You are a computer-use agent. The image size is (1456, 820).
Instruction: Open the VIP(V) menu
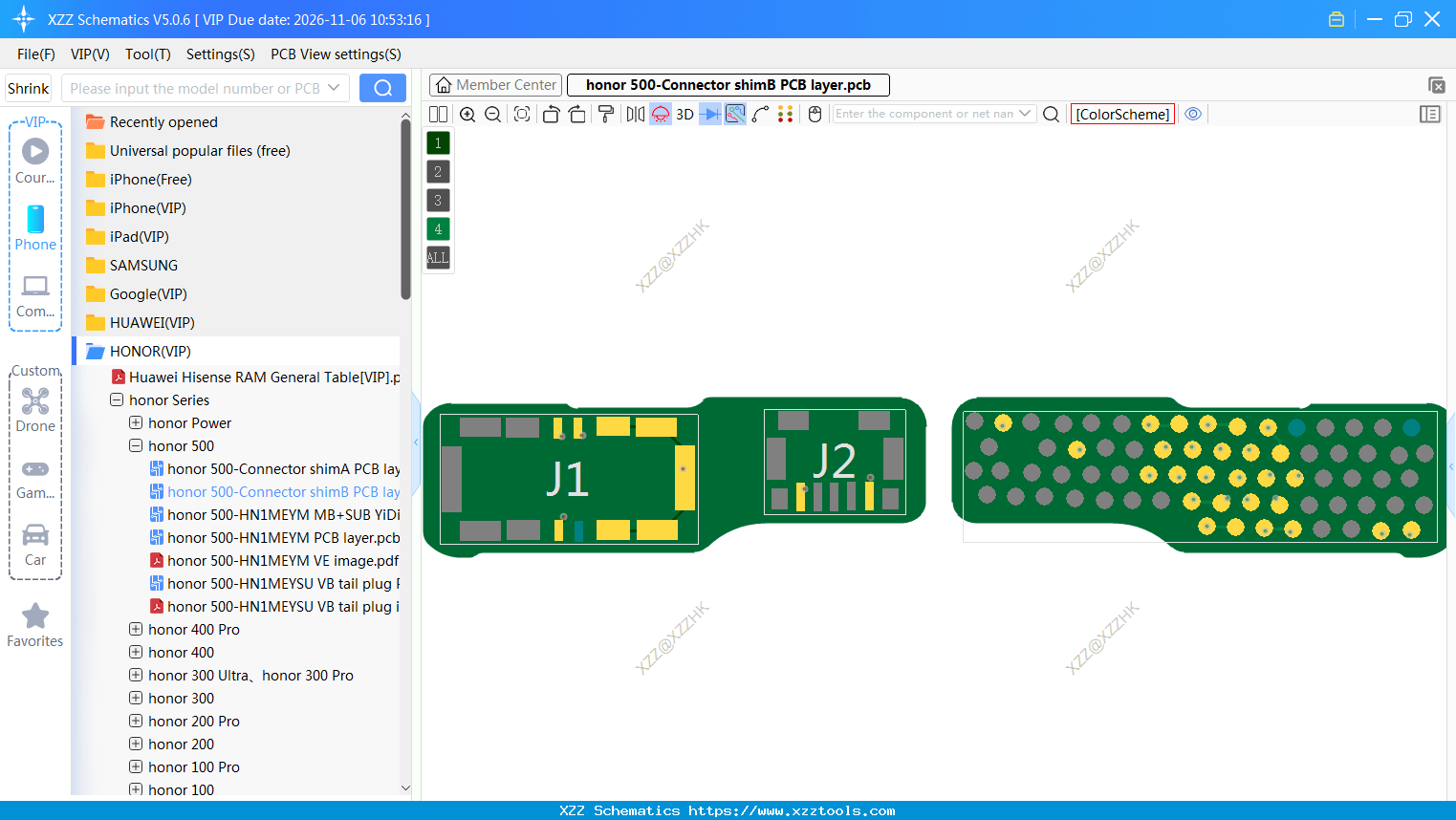pos(90,54)
